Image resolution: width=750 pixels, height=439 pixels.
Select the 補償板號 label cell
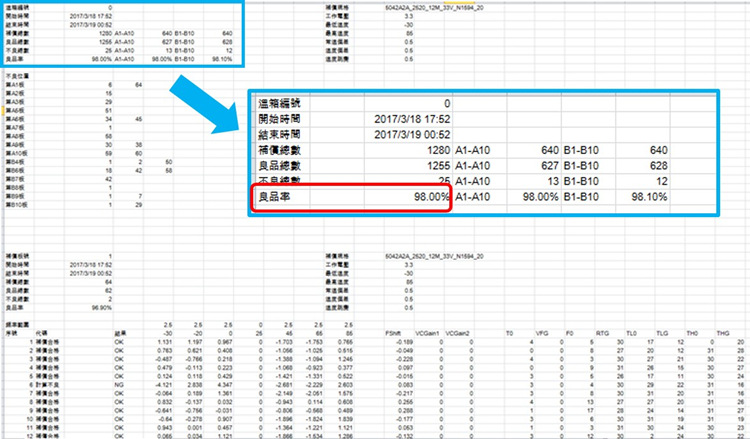point(17,256)
